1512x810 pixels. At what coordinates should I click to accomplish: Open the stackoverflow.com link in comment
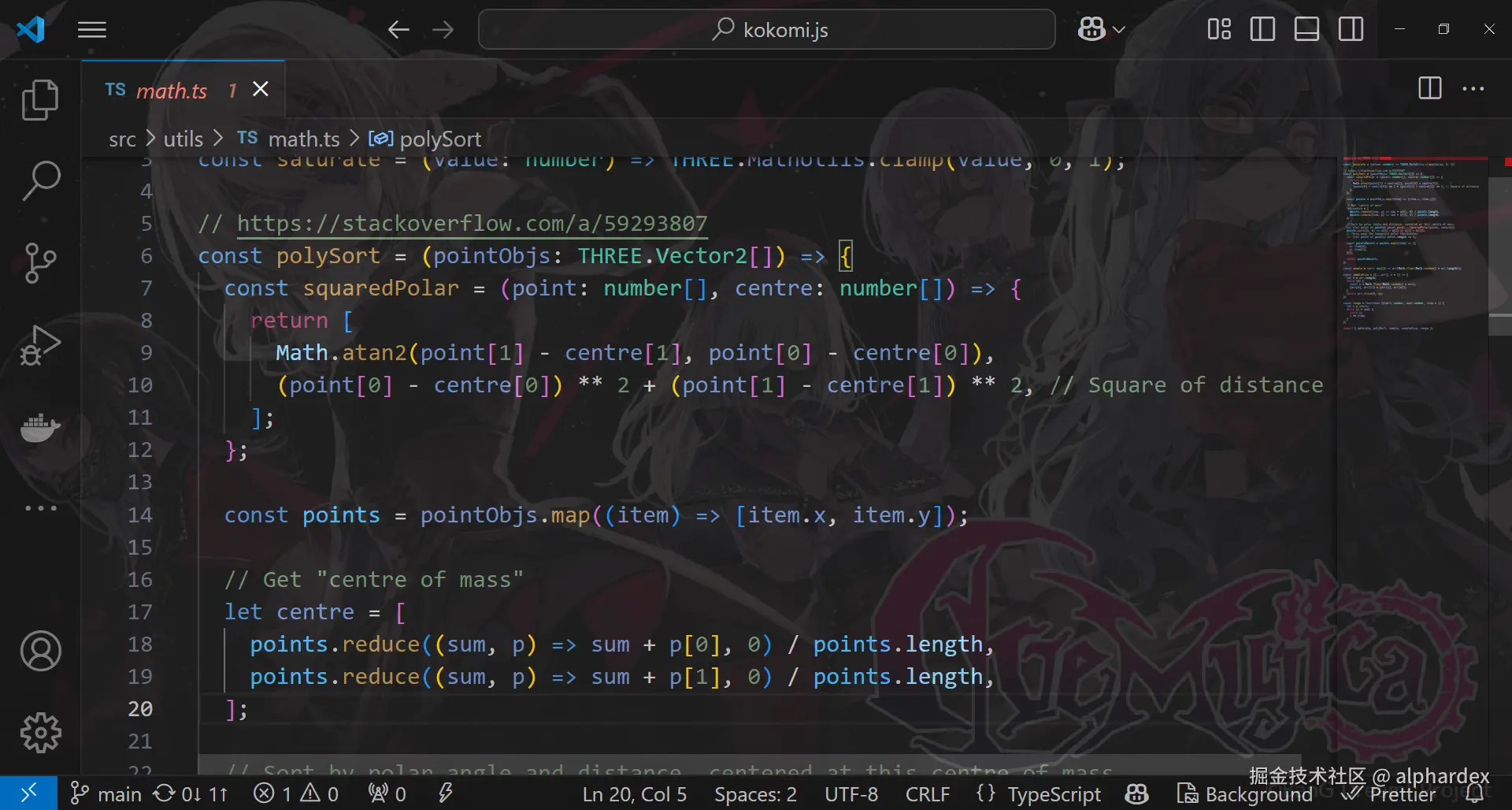tap(472, 224)
